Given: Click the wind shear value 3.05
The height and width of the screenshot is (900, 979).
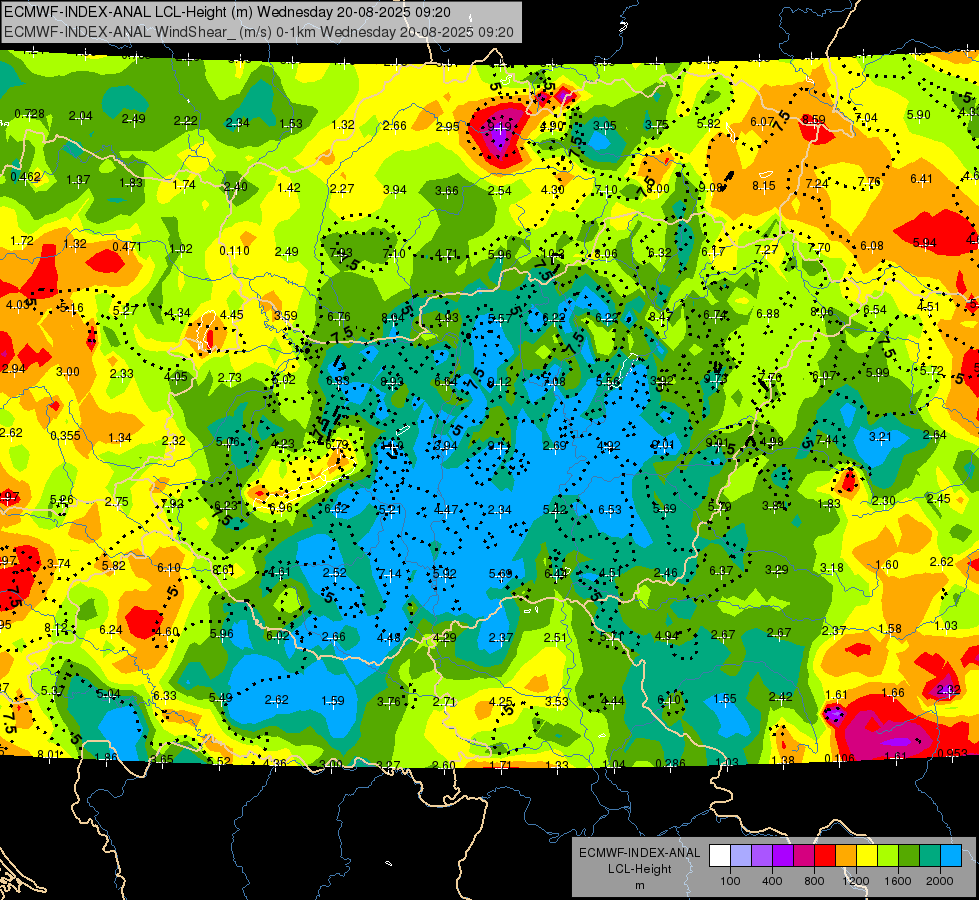Looking at the screenshot, I should point(604,126).
